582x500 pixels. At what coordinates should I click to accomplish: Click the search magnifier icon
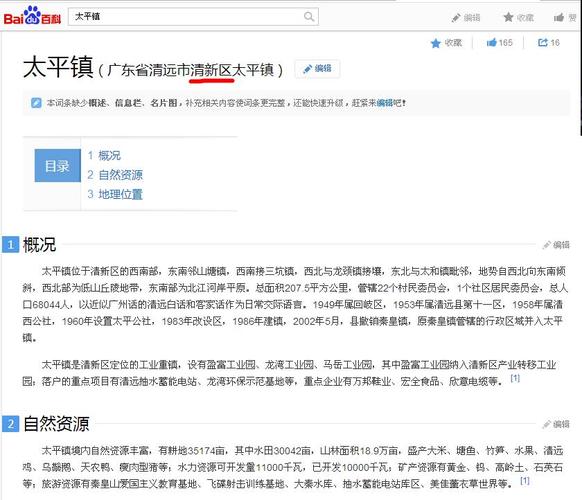[x=309, y=17]
